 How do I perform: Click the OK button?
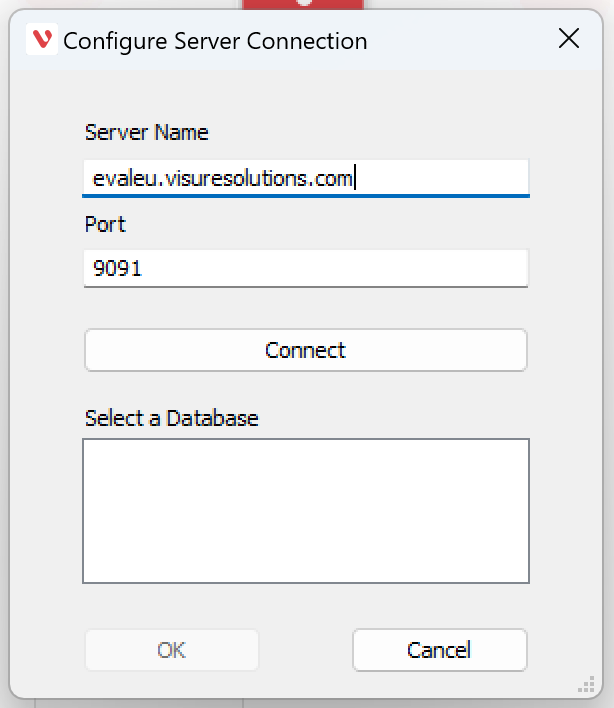pos(172,650)
